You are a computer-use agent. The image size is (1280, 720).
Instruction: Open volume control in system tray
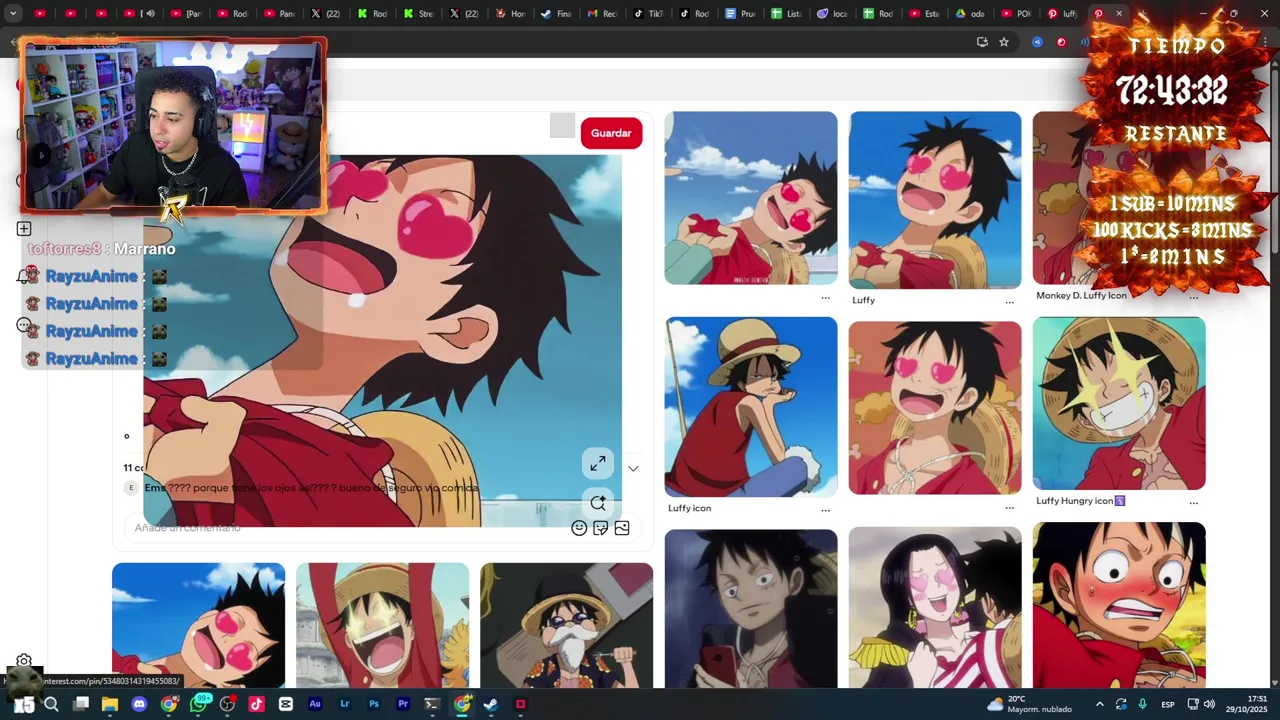(x=1209, y=704)
